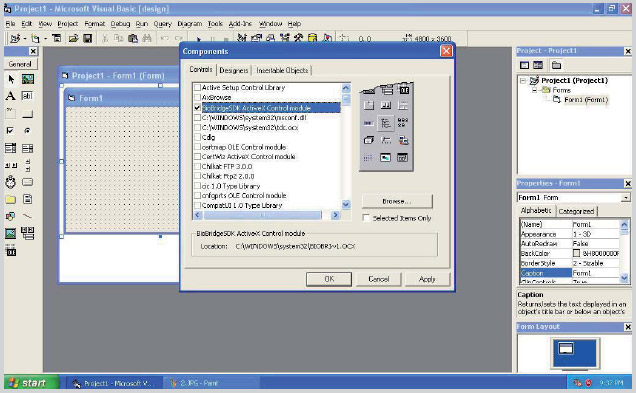Select the OLE control in the toolbox
The height and width of the screenshot is (393, 636).
pyautogui.click(x=11, y=251)
